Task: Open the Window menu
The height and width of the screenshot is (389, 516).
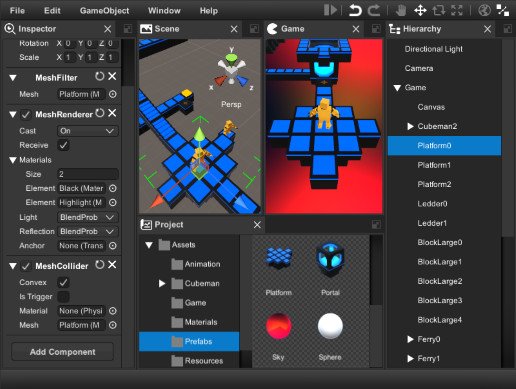Action: click(x=164, y=11)
